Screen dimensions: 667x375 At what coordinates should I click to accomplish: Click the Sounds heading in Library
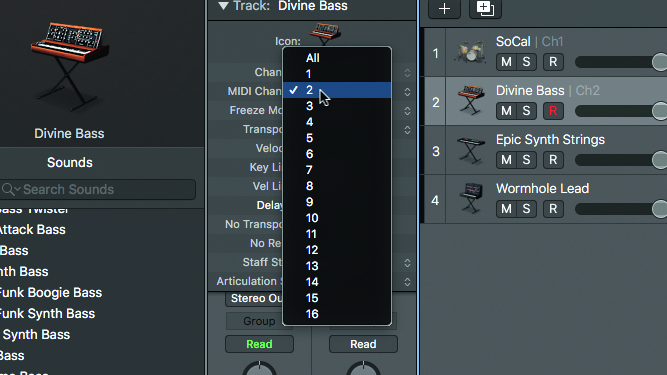(x=69, y=162)
